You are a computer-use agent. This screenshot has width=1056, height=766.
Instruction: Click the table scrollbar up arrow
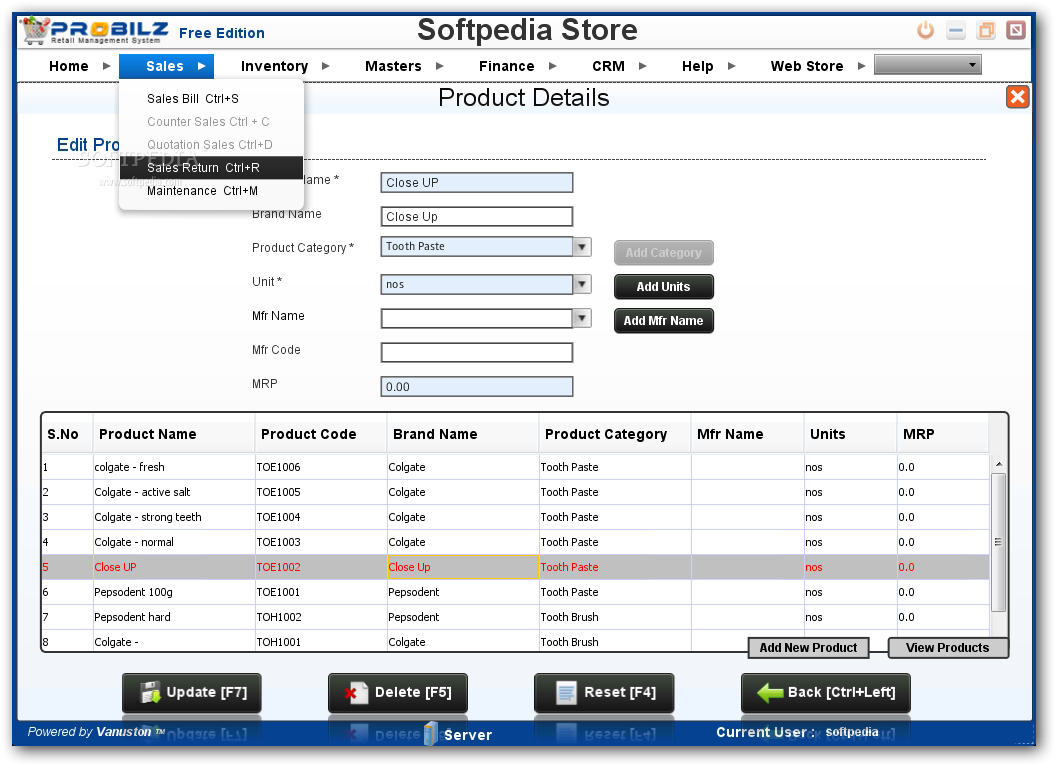tap(999, 464)
